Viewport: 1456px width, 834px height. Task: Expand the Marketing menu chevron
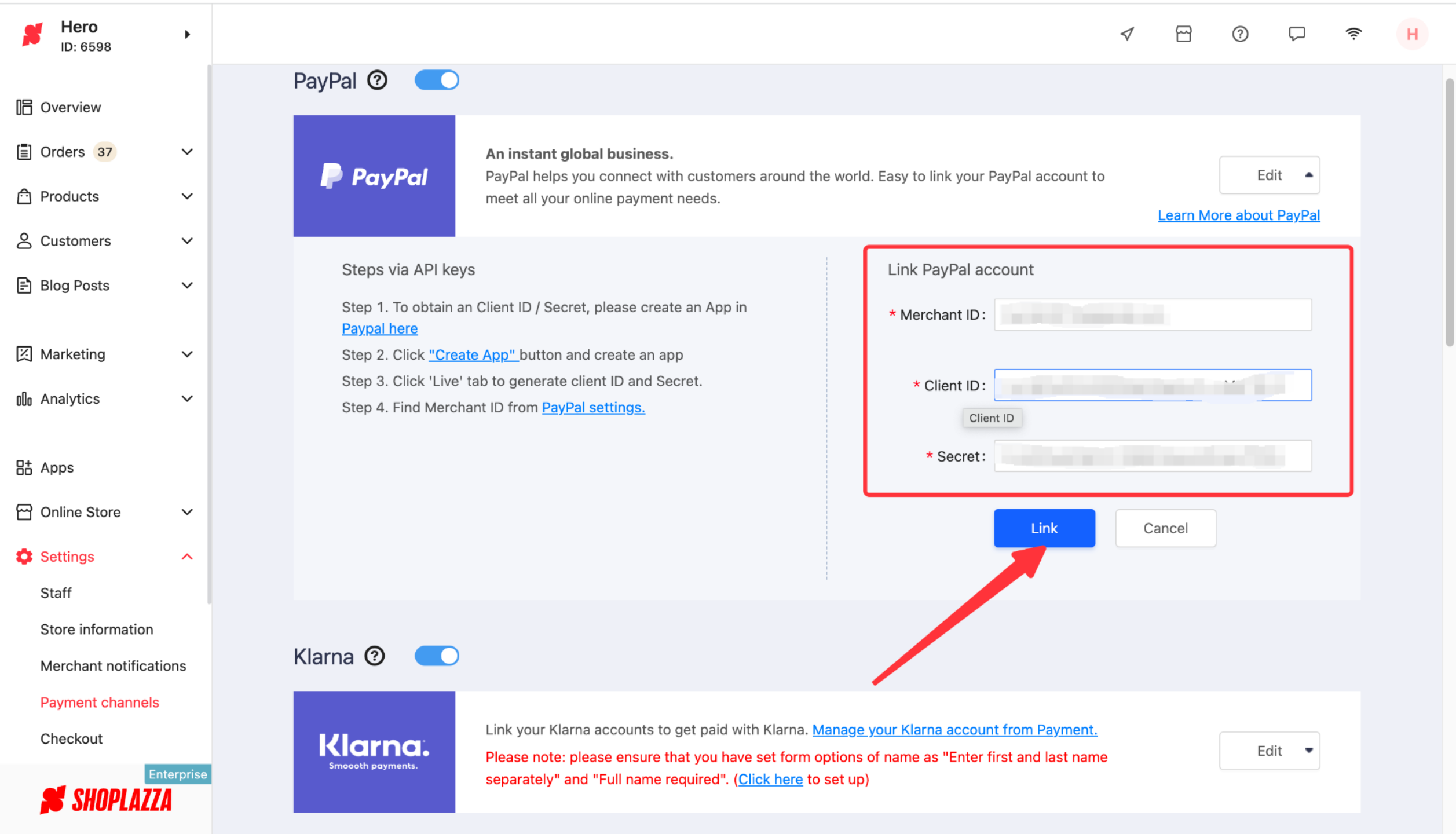(x=187, y=354)
